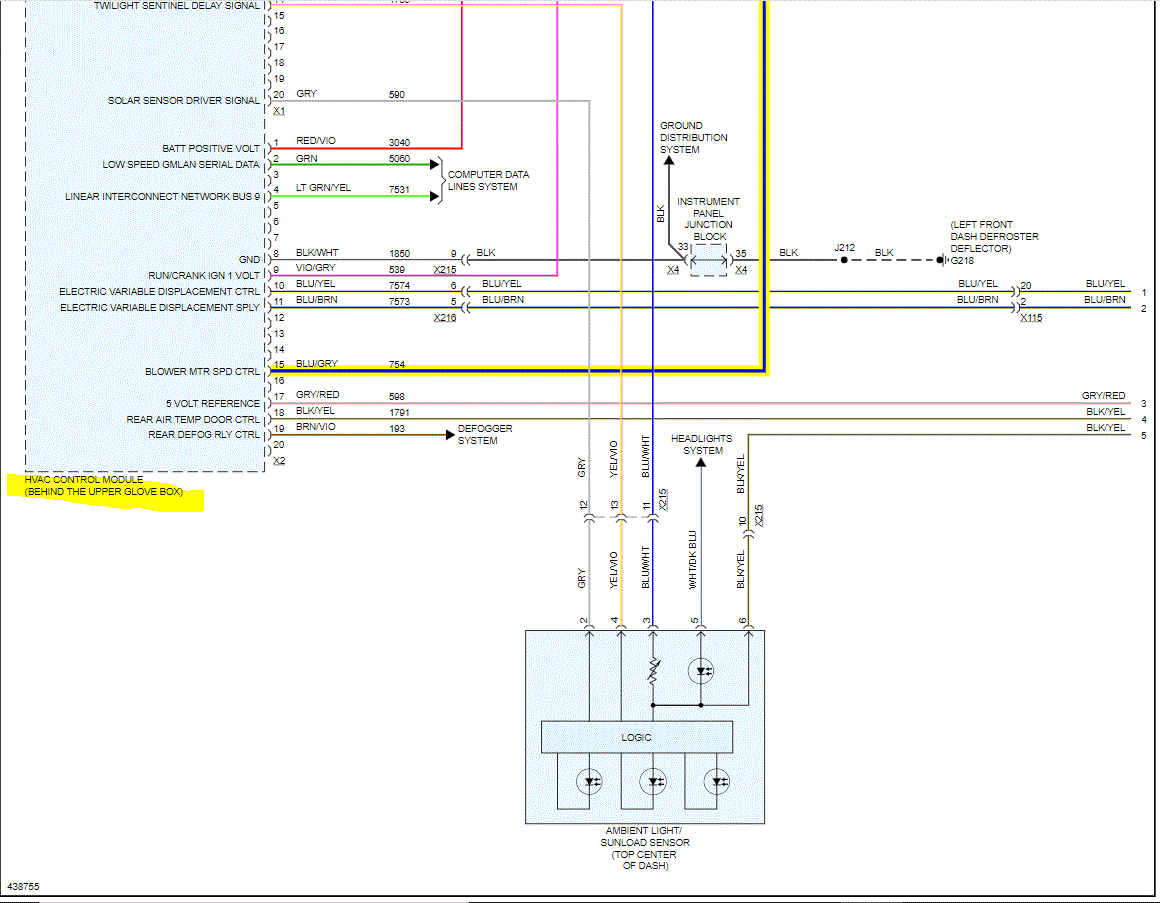Click the J212 junction splice dot
1160x903 pixels.
pyautogui.click(x=844, y=260)
